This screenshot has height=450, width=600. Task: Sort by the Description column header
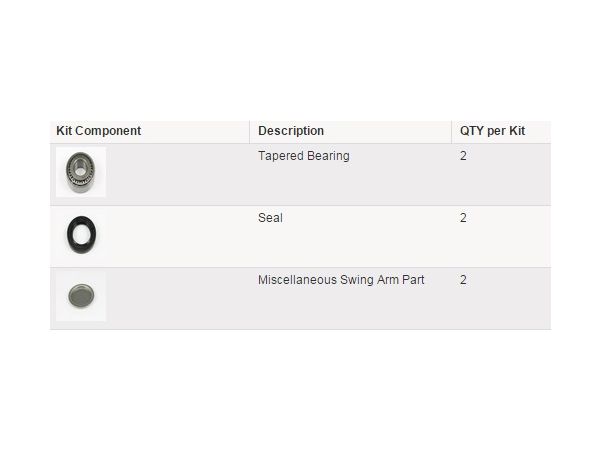click(291, 131)
